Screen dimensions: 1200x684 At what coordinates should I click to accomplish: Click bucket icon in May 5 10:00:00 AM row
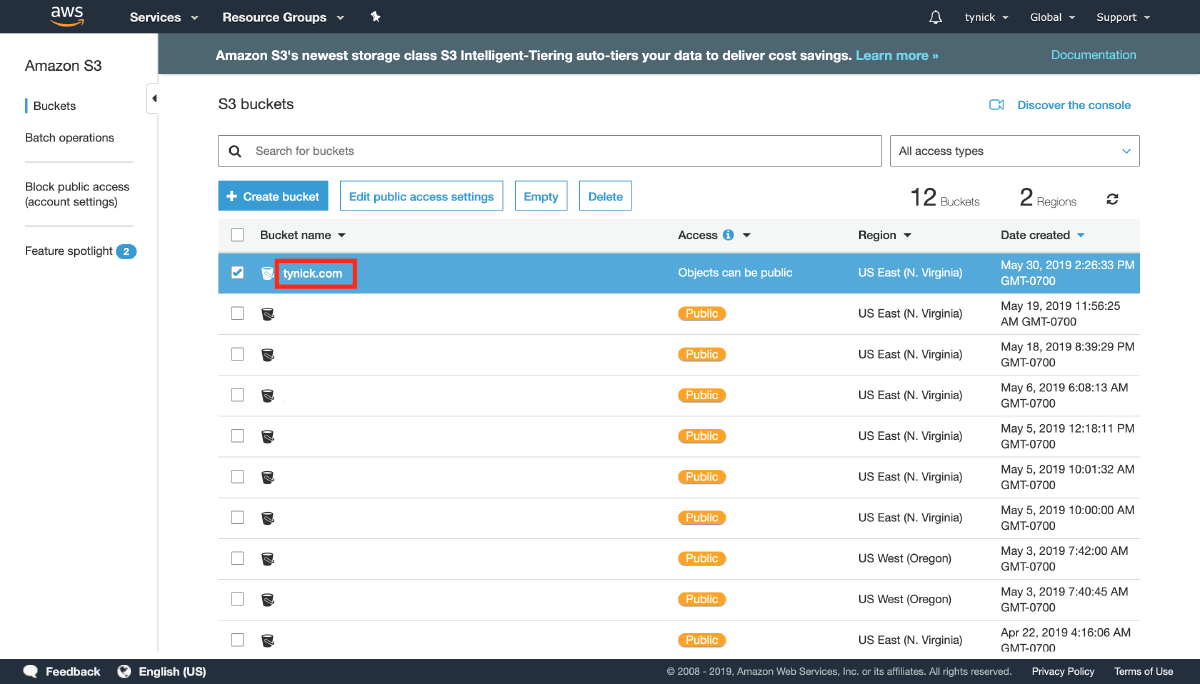[x=267, y=519]
